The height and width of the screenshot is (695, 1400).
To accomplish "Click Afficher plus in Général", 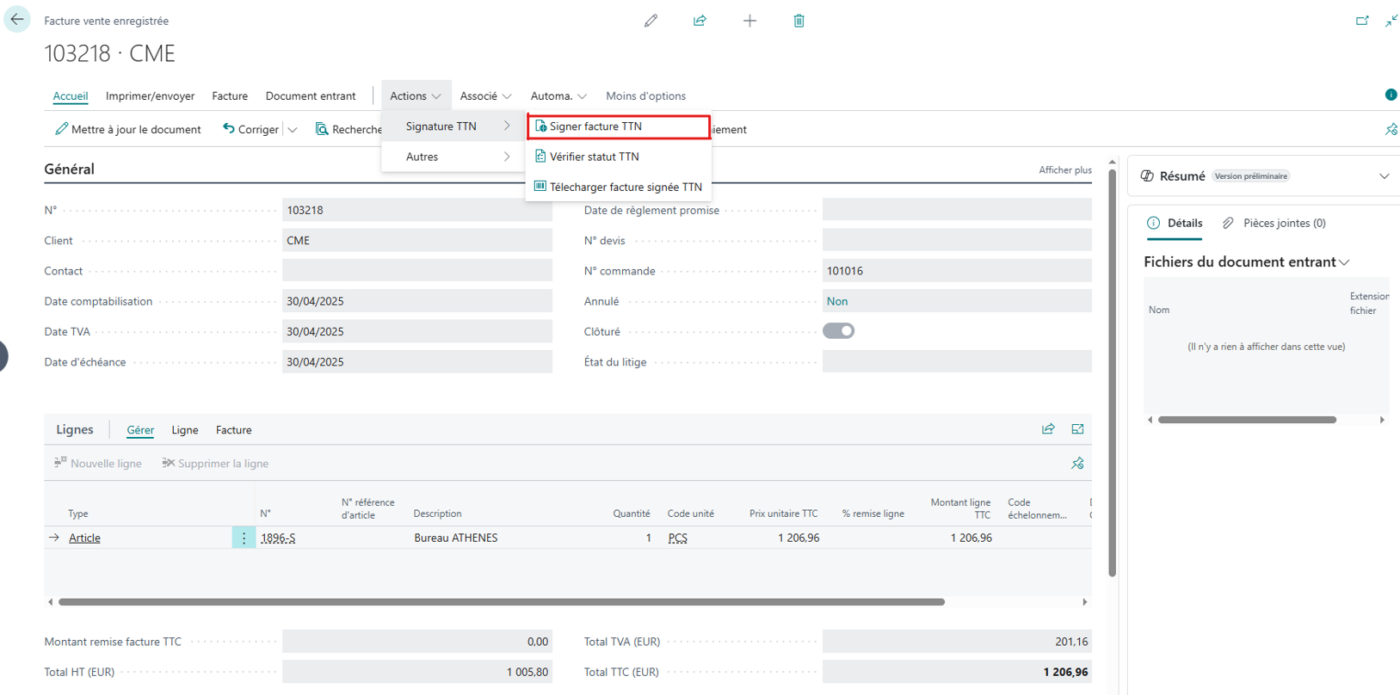I will tap(1065, 170).
